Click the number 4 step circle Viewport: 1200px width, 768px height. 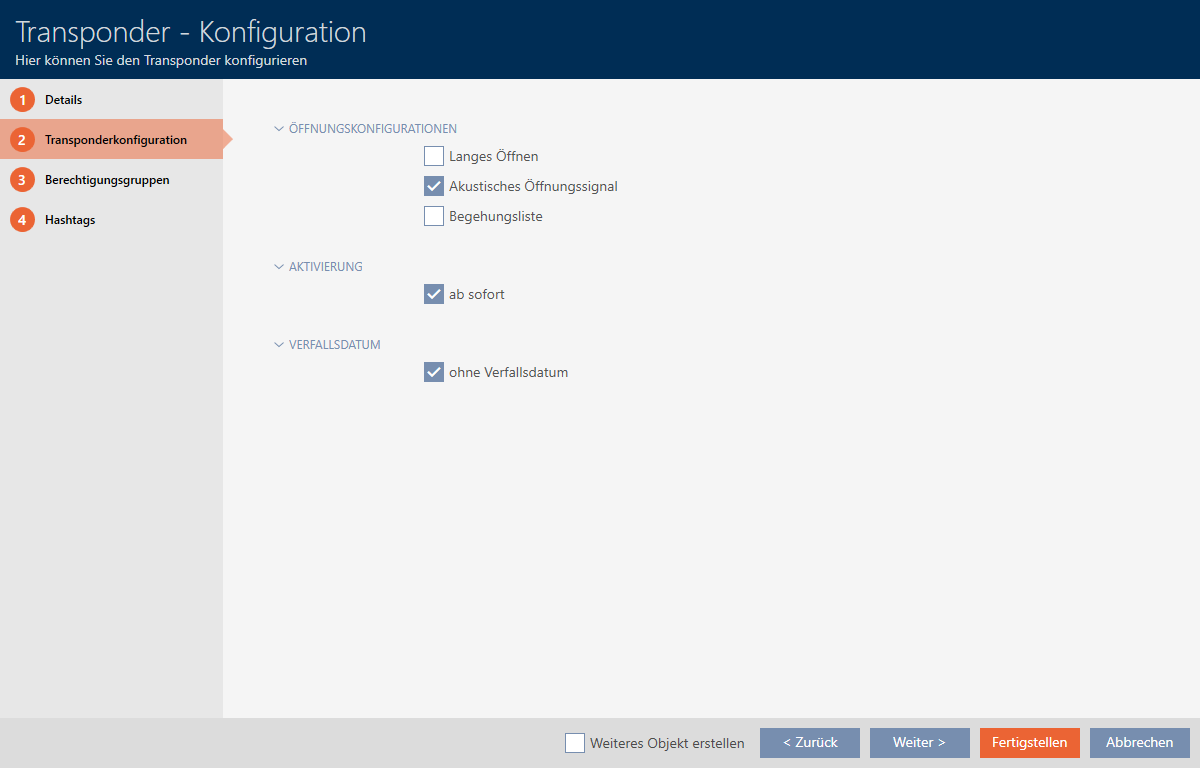point(22,220)
